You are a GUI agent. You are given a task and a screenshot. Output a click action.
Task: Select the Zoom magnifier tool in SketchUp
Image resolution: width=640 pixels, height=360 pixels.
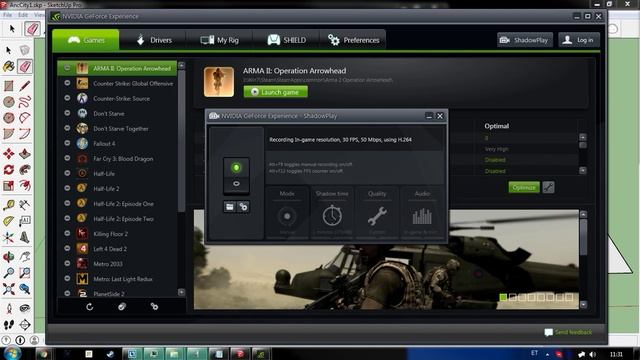pos(9,273)
